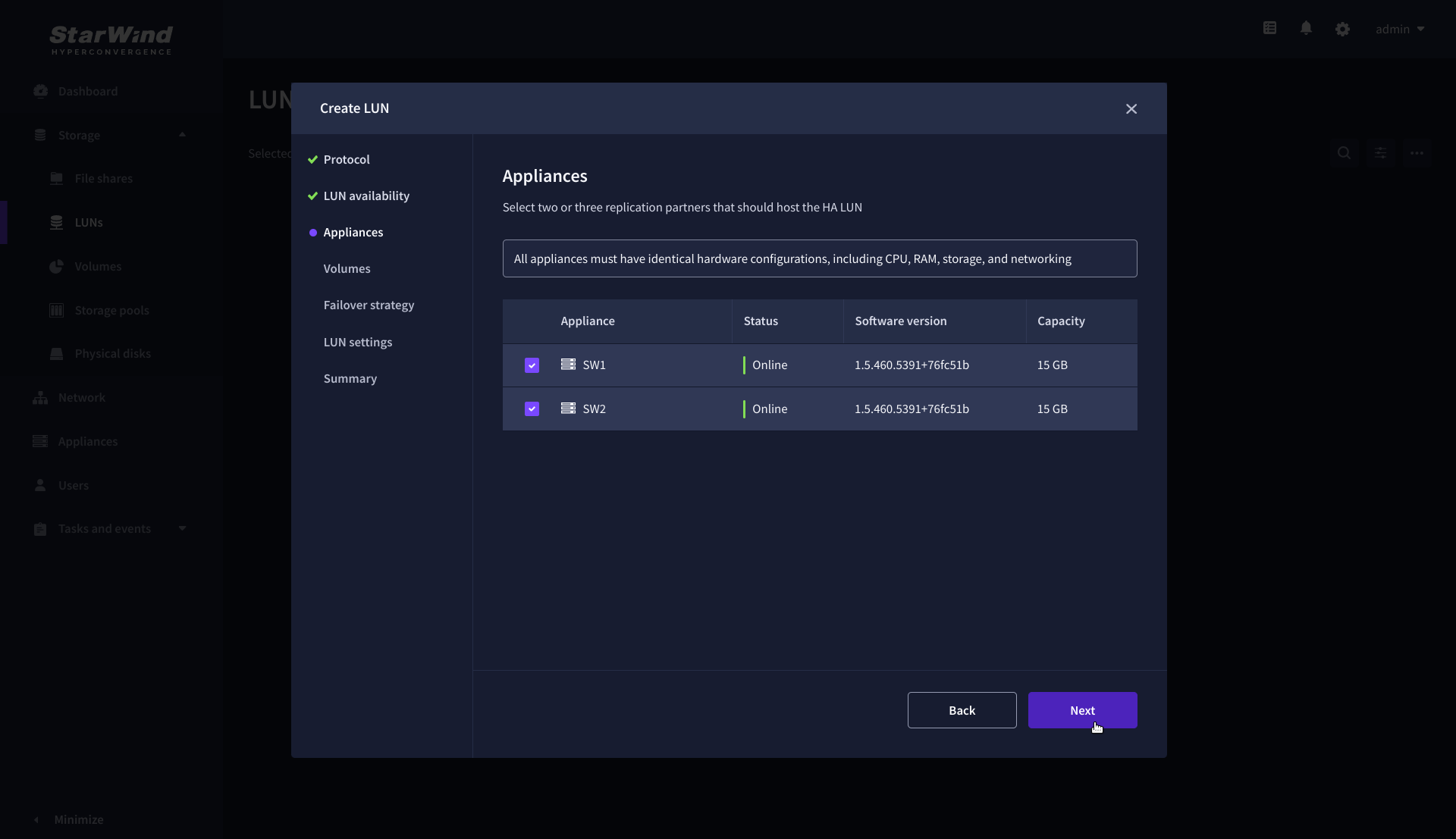Select the Volumes wizard step
Screen dimensions: 1456x839
pyautogui.click(x=347, y=268)
